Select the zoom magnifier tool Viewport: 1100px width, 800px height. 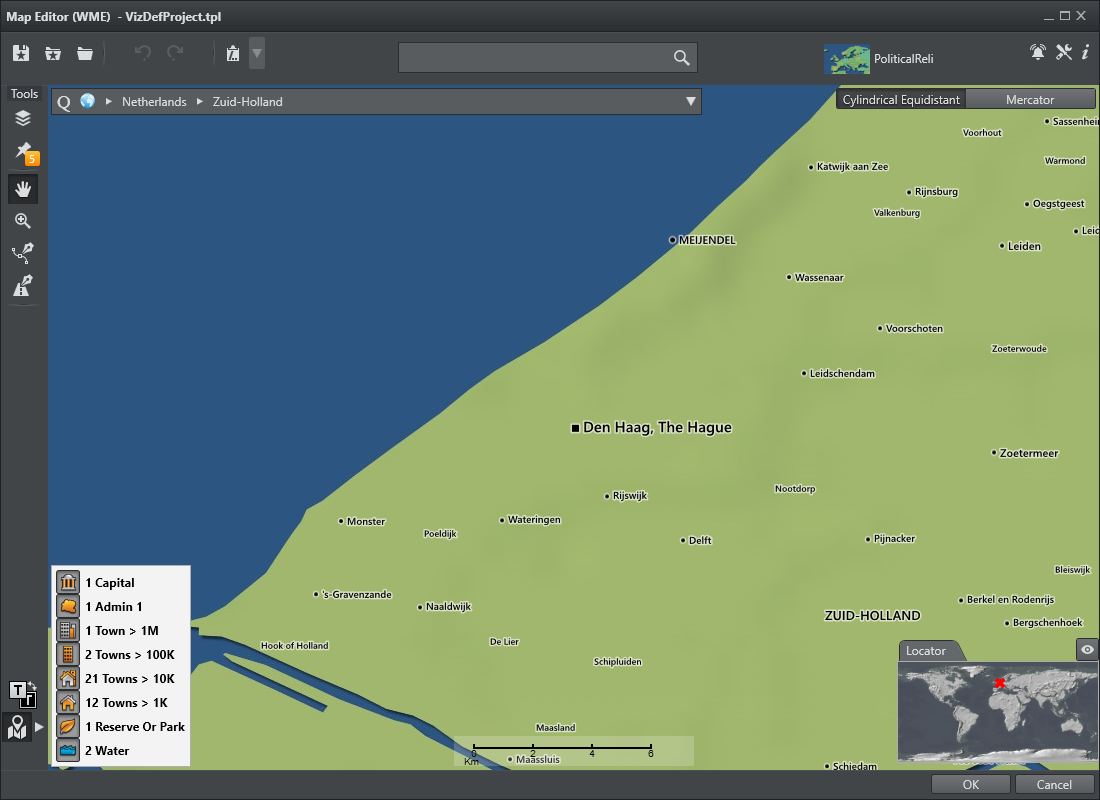23,221
